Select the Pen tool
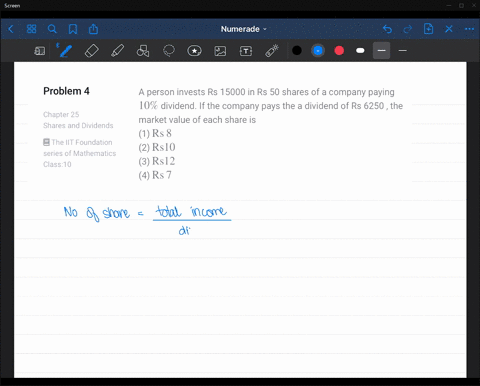Viewport: 480px width, 386px height. (65, 51)
